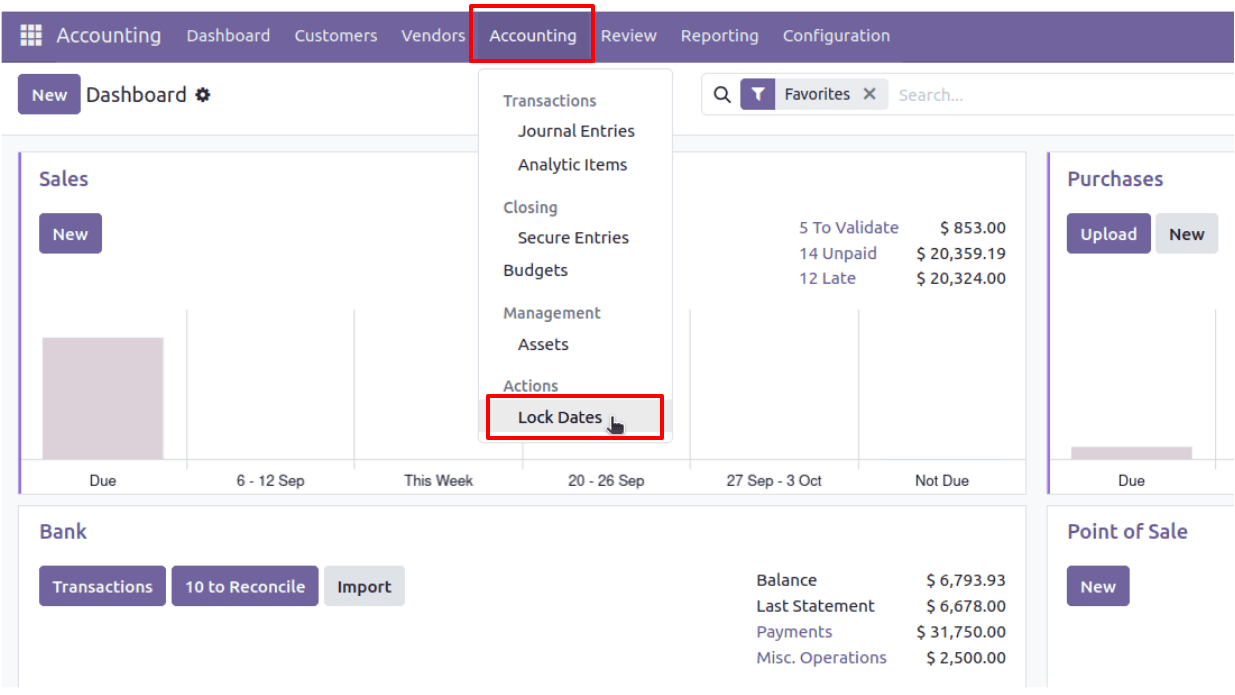Image resolution: width=1235 pixels, height=695 pixels.
Task: Click the Due bar in Purchases chart
Action: pos(1131,453)
